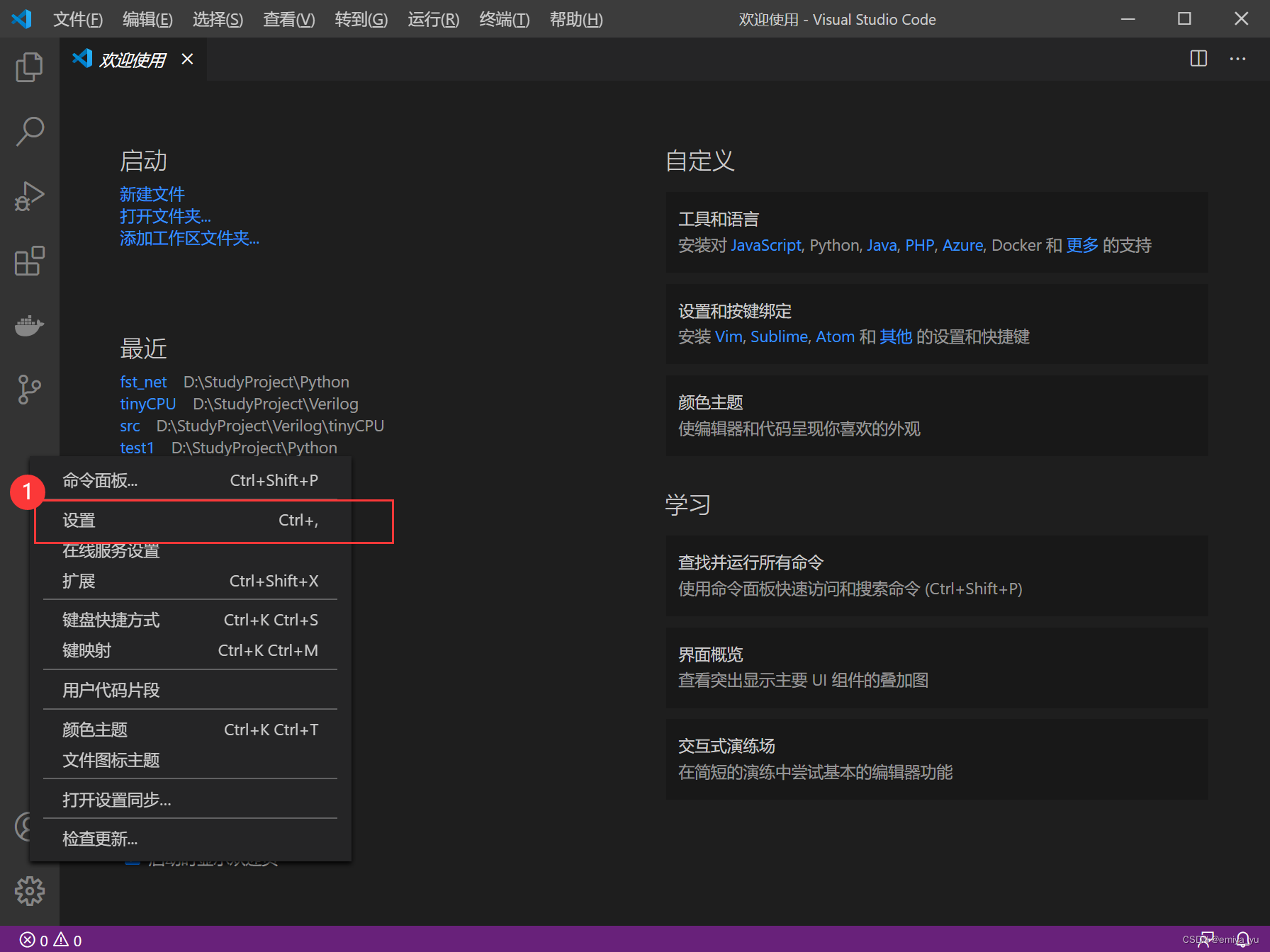The image size is (1270, 952).
Task: Click the split editor icon
Action: 1198,59
